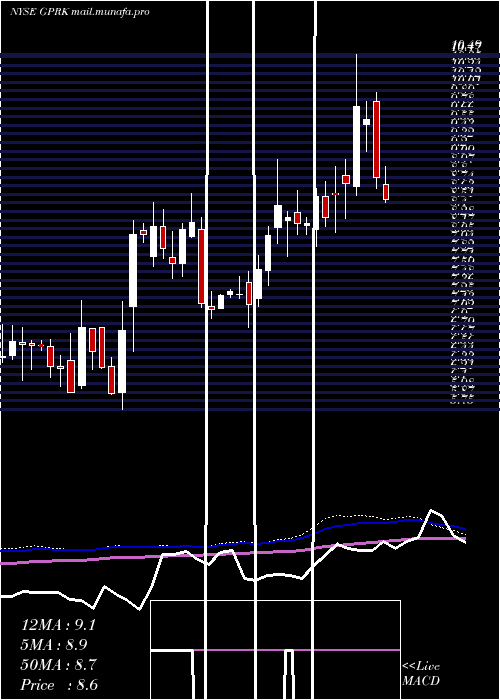Select the 12MA : 9.1 reading
500x700 pixels.
(58, 625)
